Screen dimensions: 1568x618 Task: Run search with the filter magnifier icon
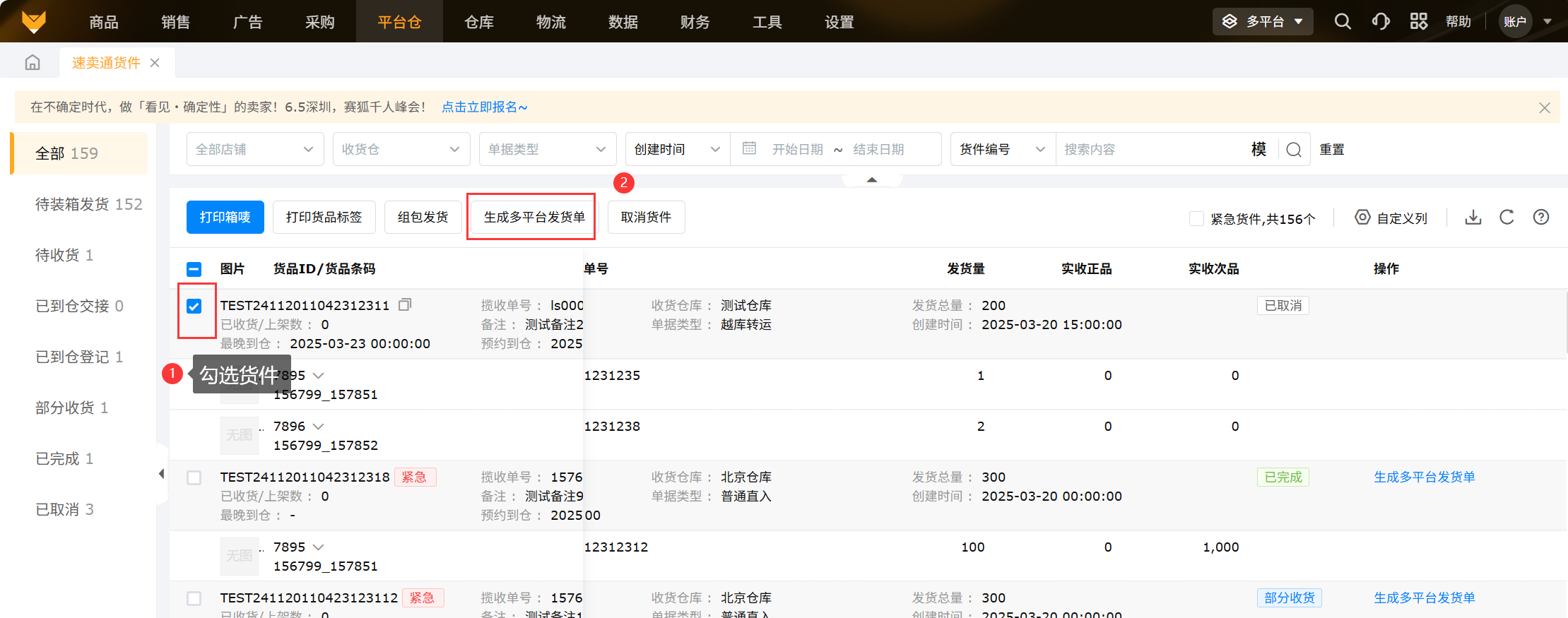coord(1294,150)
